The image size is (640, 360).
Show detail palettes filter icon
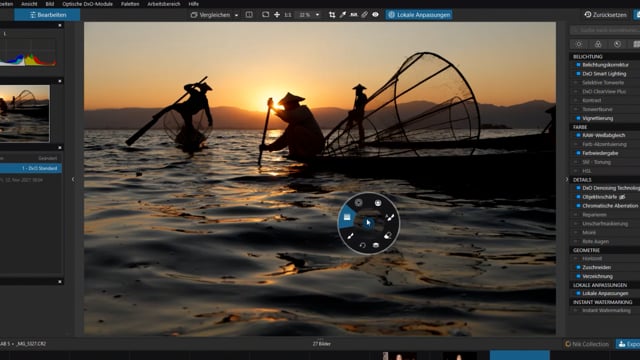pos(617,44)
